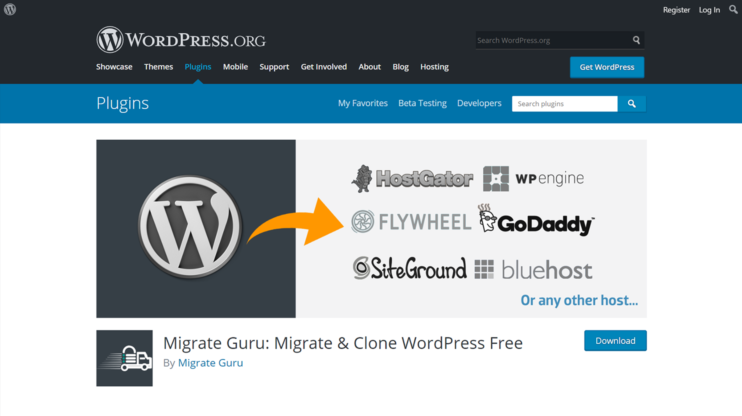Click the Log In link
This screenshot has height=416, width=742.
click(709, 9)
